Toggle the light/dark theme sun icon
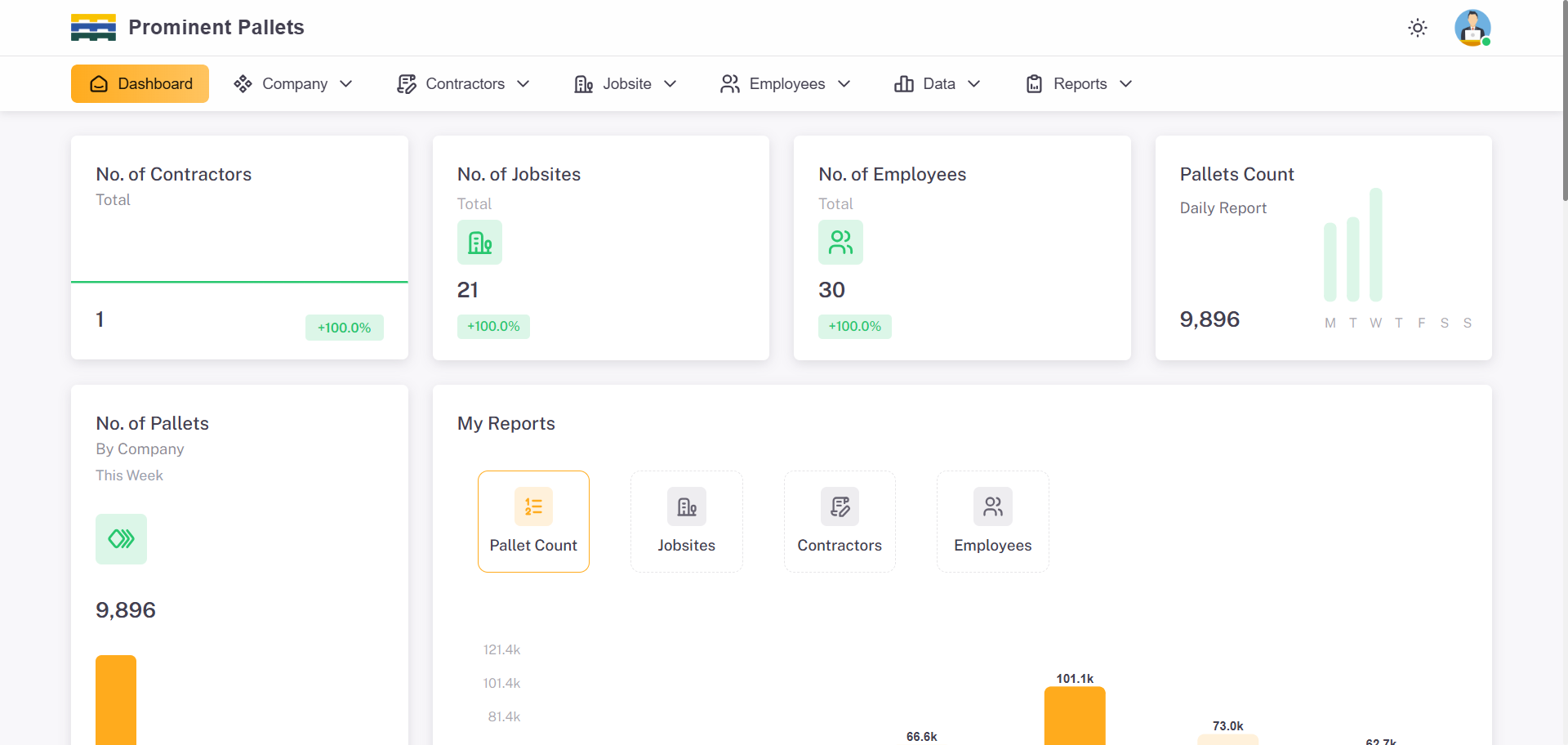 [x=1418, y=28]
